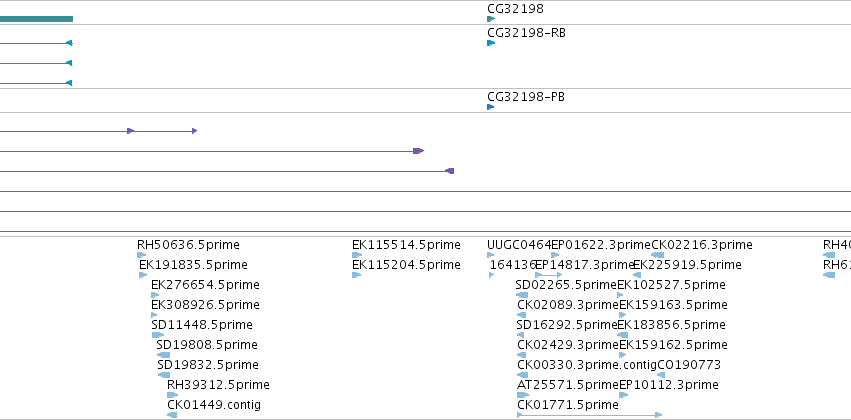Click the glyph under EK225919.5prime
The image size is (851, 420).
point(637,275)
